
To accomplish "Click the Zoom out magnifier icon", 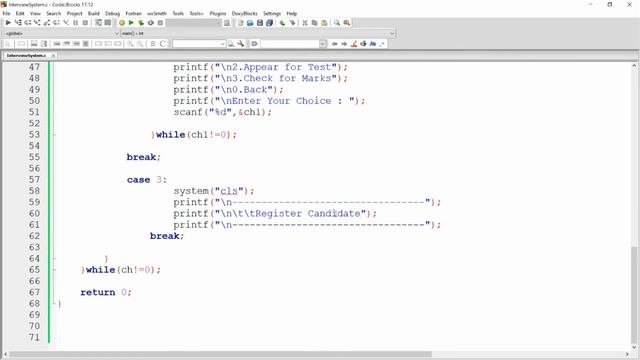I will [140, 44].
